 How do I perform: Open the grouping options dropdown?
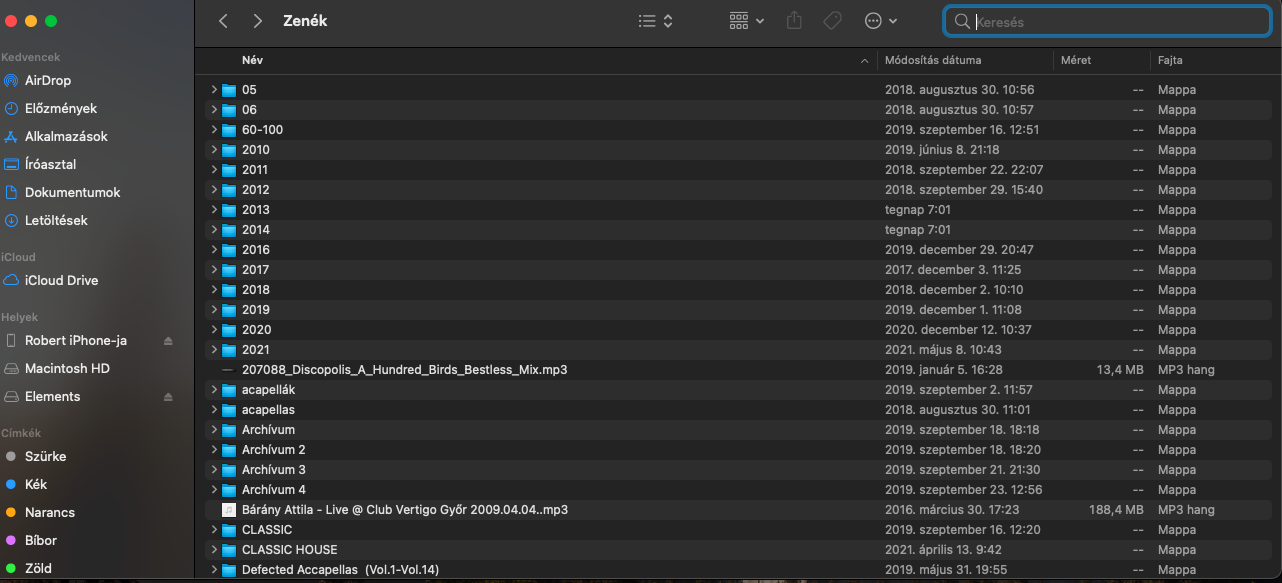coord(747,21)
